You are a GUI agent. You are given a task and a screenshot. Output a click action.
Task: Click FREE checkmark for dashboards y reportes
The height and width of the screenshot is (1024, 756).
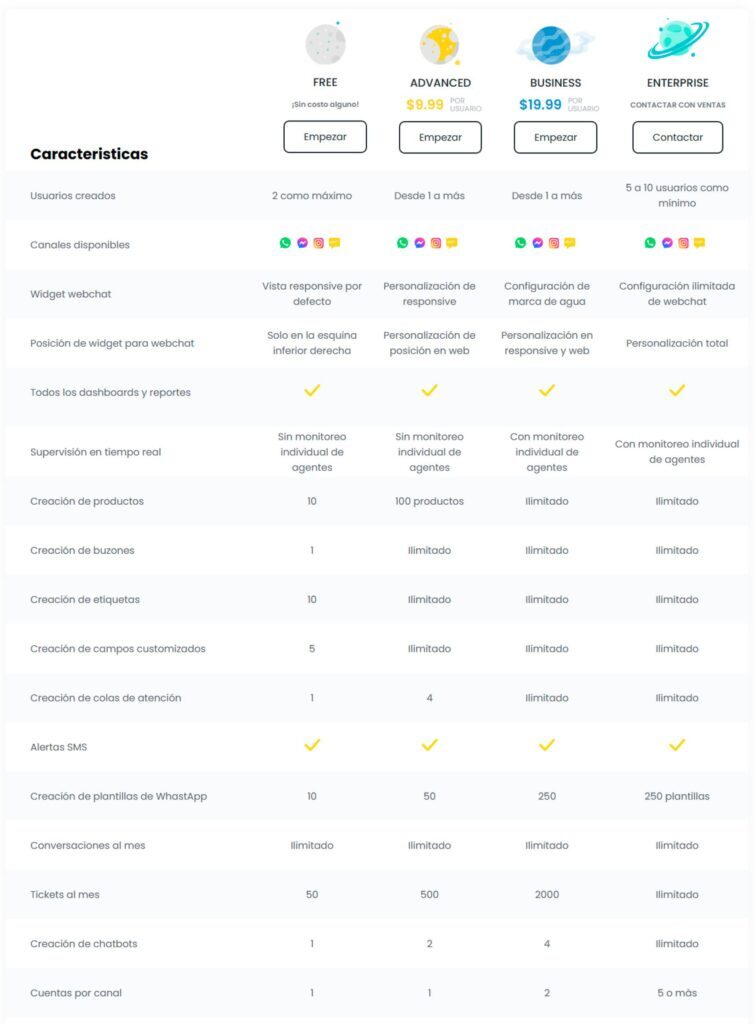(x=312, y=391)
